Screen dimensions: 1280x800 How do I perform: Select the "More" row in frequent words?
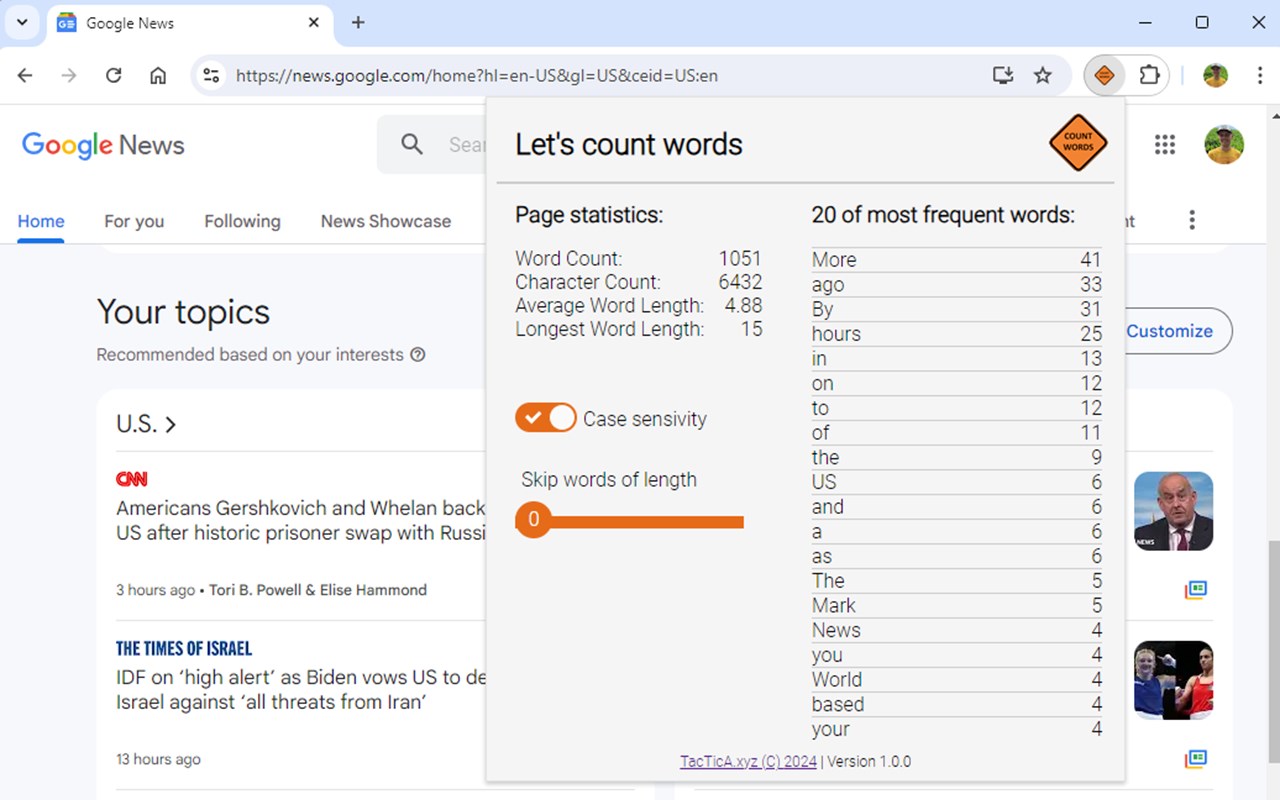pos(957,260)
